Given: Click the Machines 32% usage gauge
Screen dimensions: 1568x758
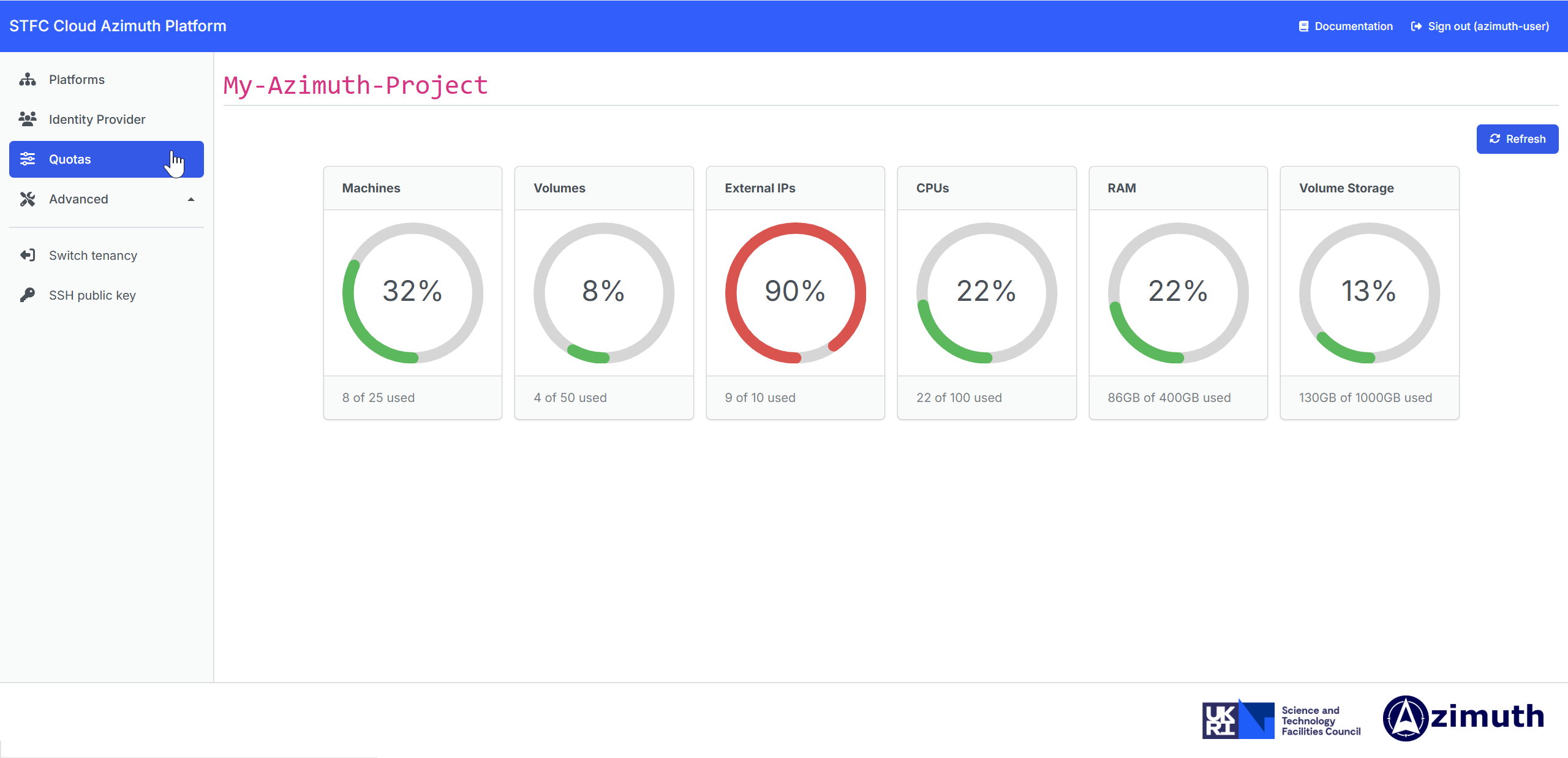Looking at the screenshot, I should point(412,292).
